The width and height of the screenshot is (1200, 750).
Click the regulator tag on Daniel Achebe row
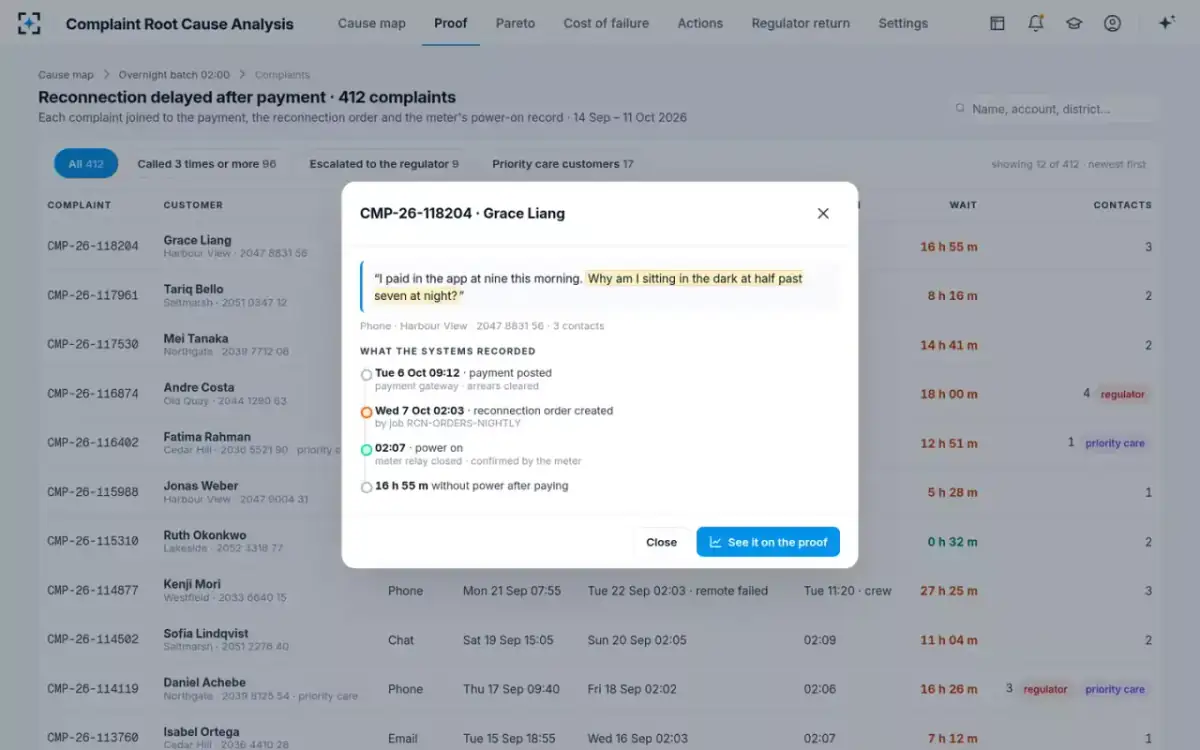tap(1046, 689)
